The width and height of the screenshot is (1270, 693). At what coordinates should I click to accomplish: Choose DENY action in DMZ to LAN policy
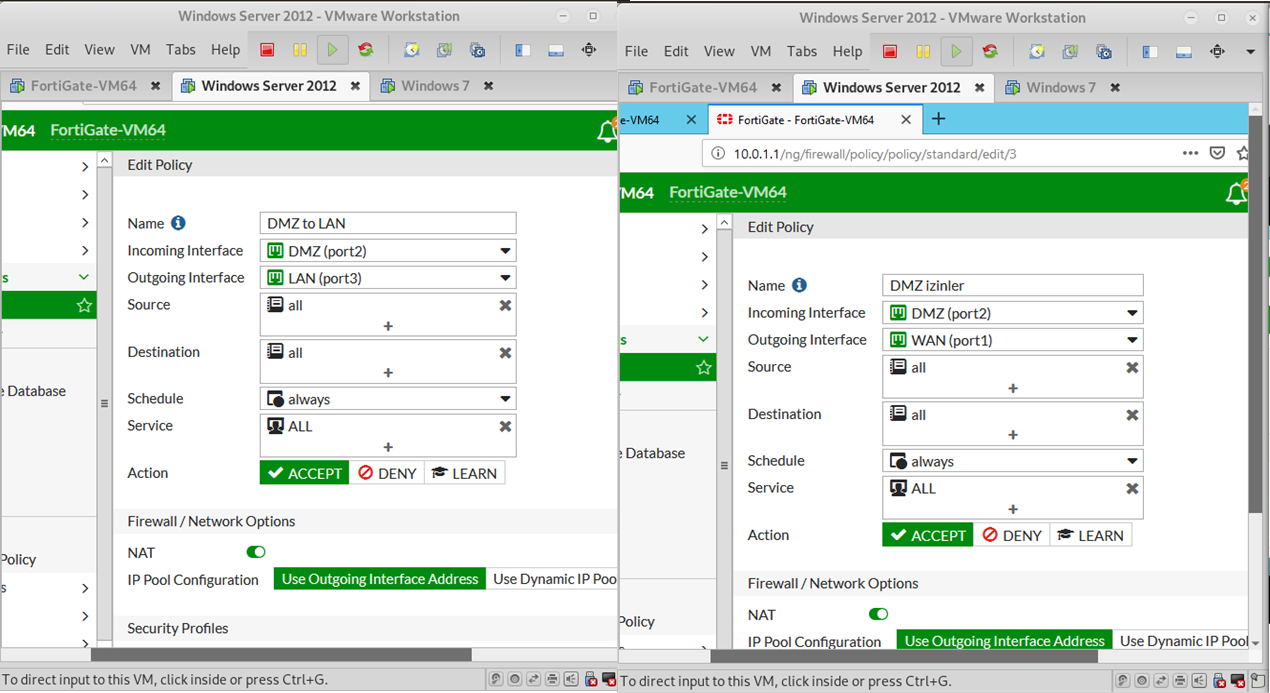387,473
